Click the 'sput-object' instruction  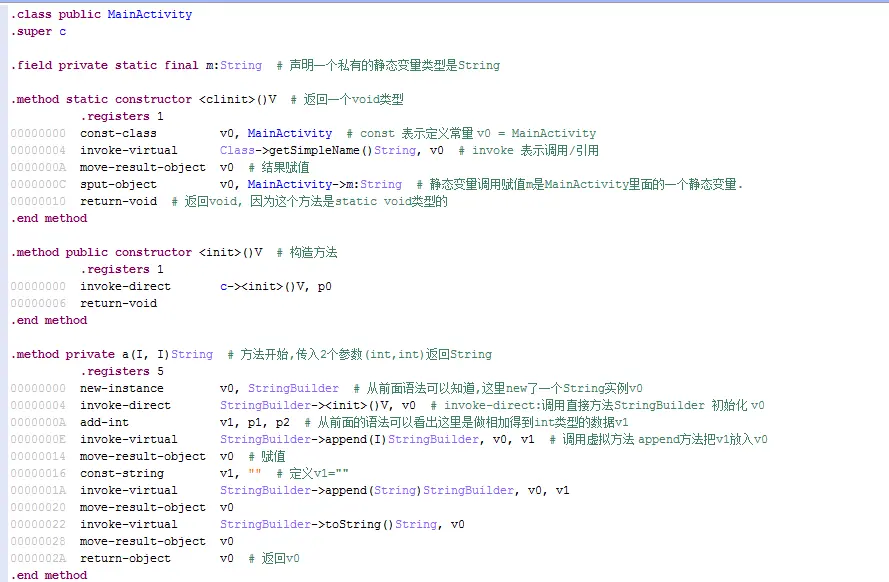[x=118, y=184]
